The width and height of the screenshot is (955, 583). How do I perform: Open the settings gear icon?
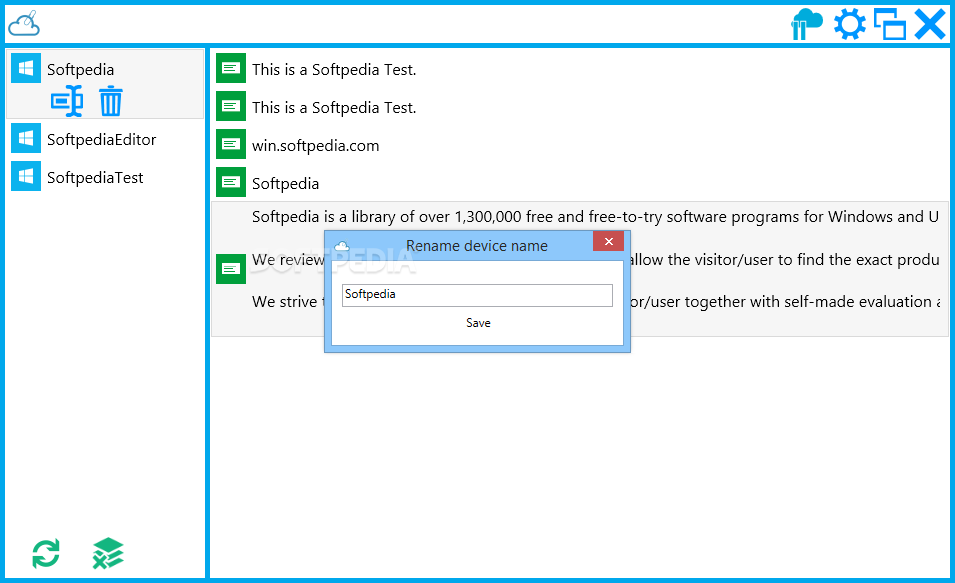click(x=850, y=24)
